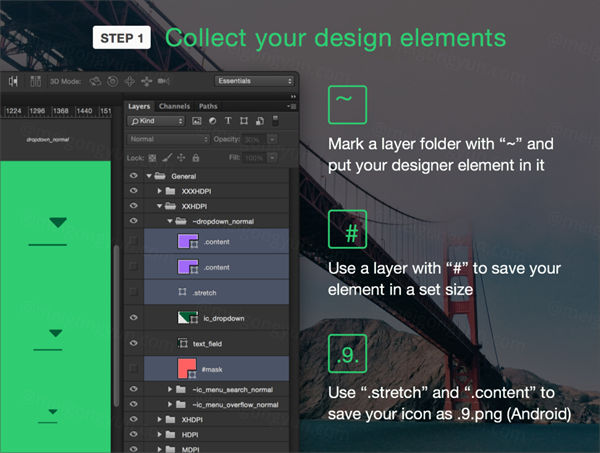Expand the XXXHDPI folder
Image resolution: width=600 pixels, height=453 pixels.
(x=160, y=190)
